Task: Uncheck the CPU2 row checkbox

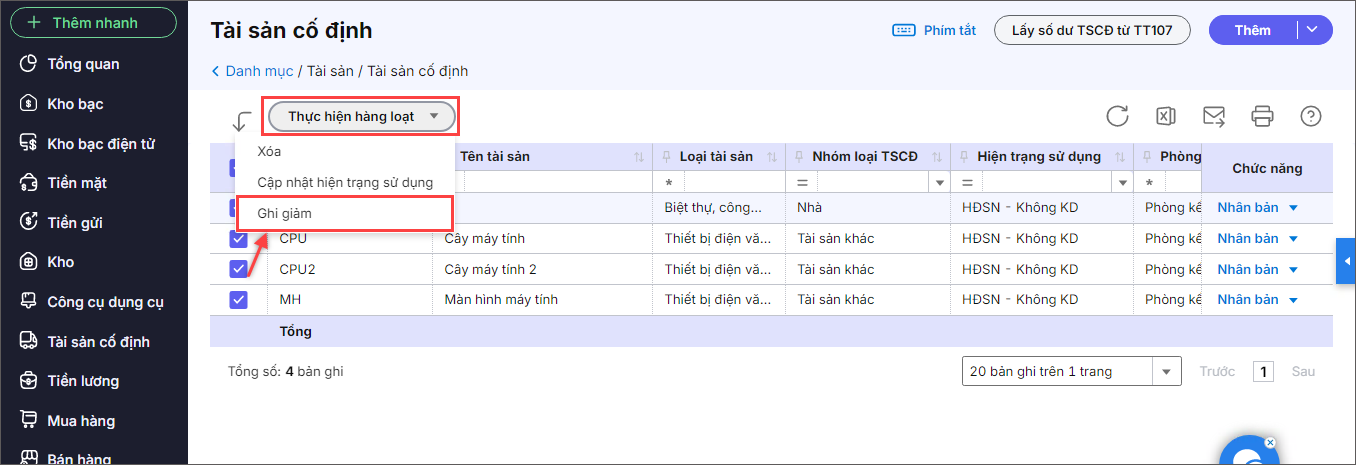Action: 239,269
